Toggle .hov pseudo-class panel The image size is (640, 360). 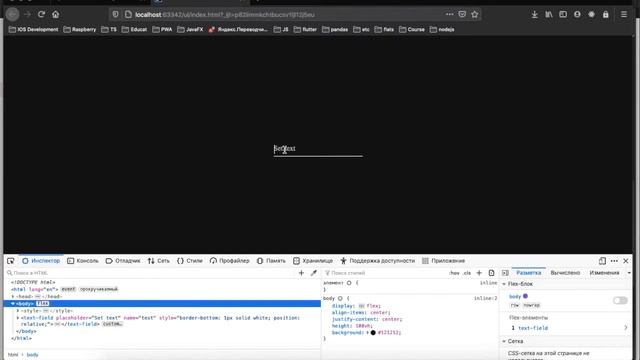(454, 273)
